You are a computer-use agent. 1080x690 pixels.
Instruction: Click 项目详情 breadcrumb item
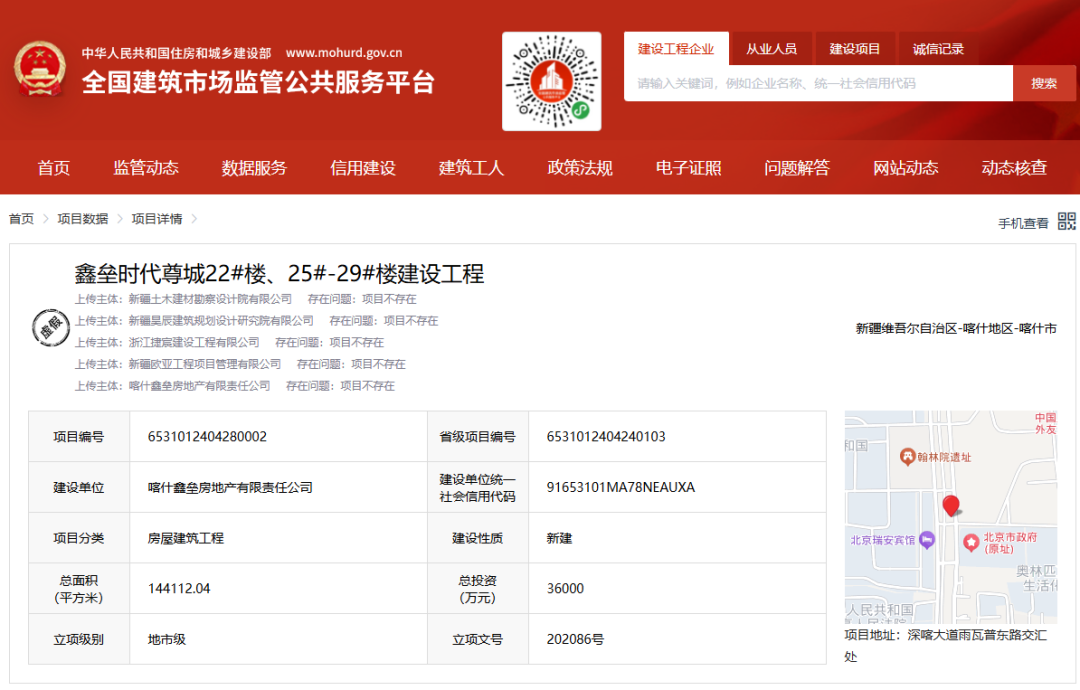[x=157, y=219]
